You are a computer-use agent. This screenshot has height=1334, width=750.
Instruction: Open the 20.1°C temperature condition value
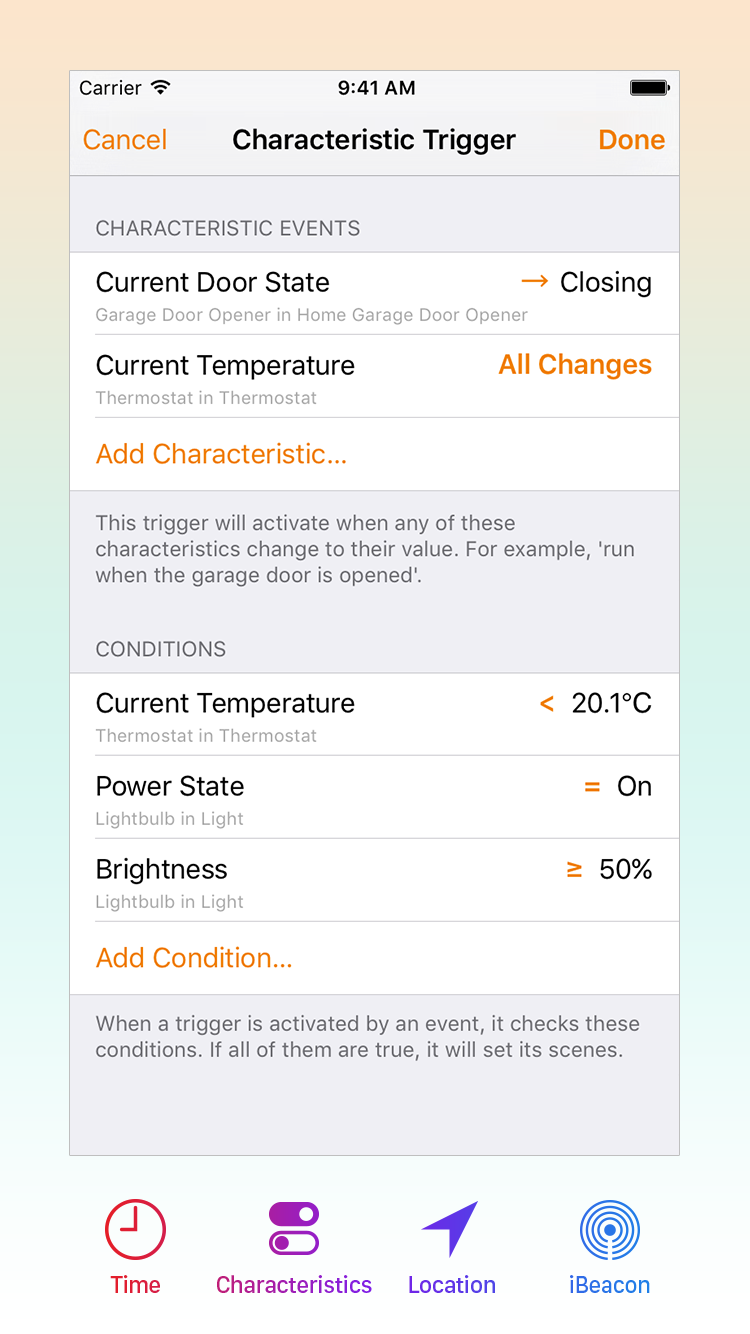pyautogui.click(x=611, y=704)
